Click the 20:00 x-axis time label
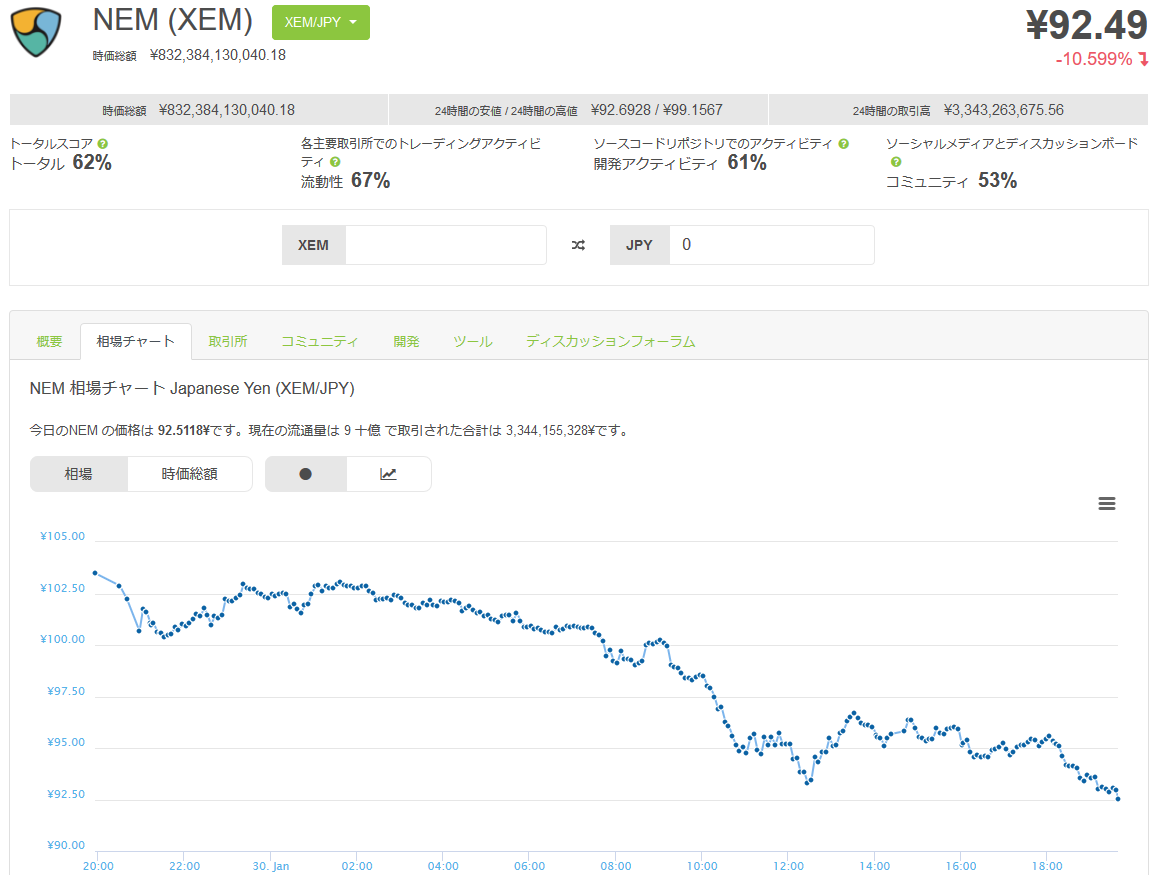Image resolution: width=1167 pixels, height=875 pixels. (98, 866)
